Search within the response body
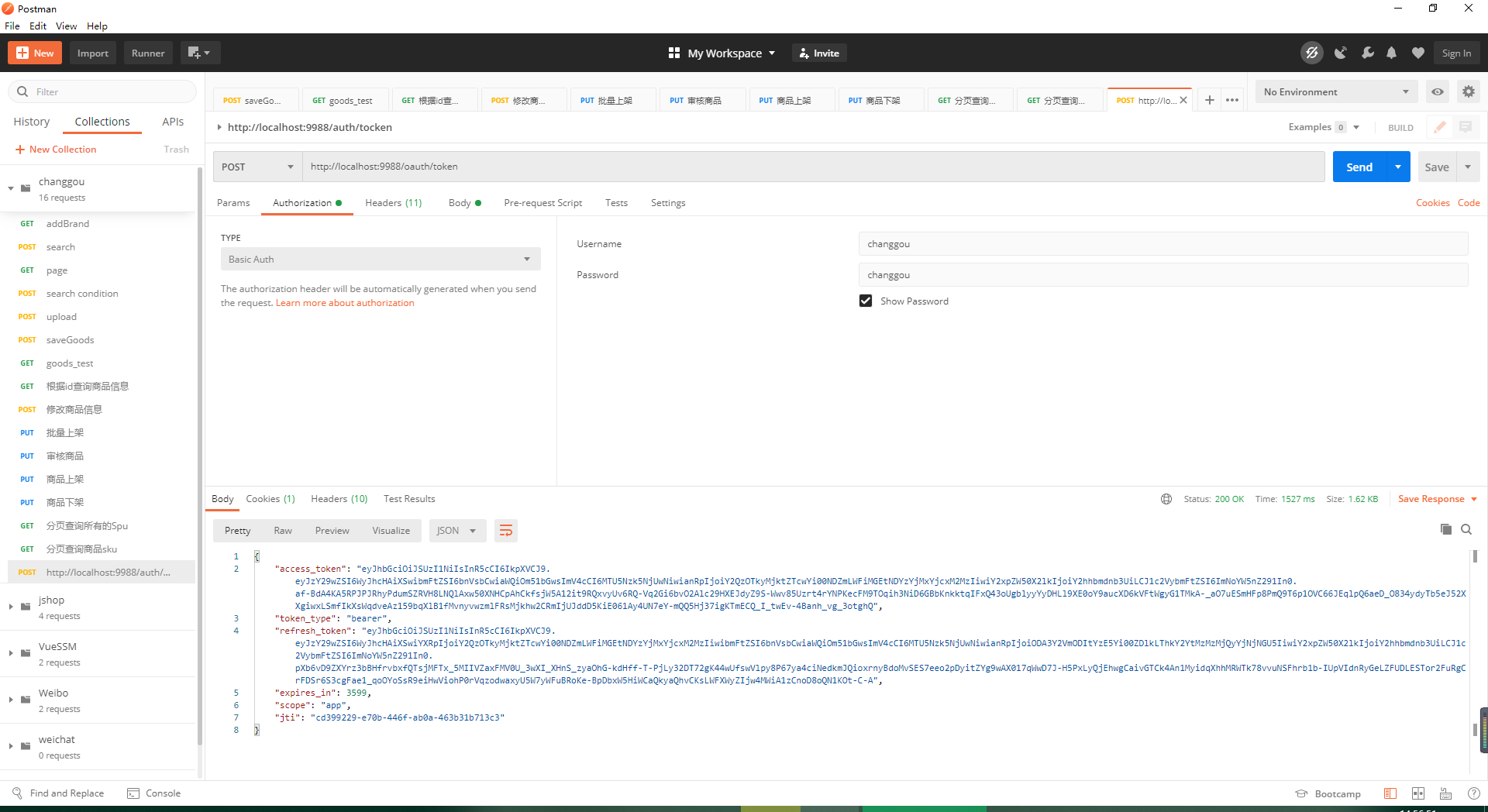This screenshot has height=812, width=1488. tap(1466, 529)
